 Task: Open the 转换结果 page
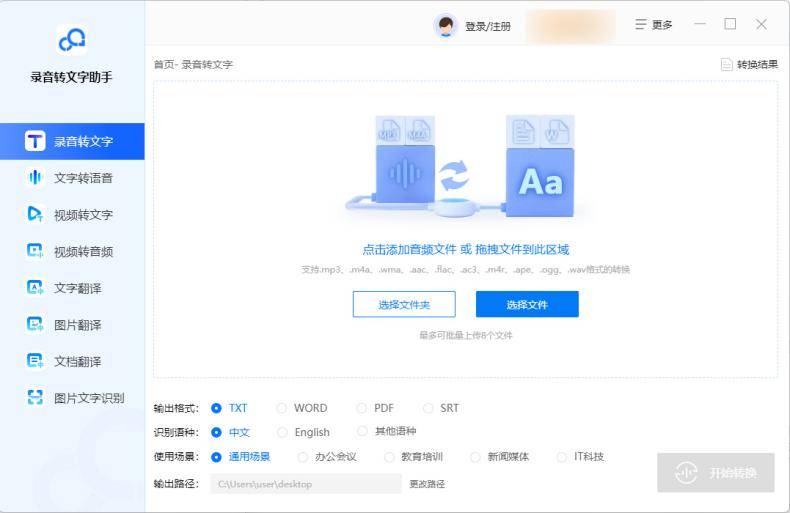749,65
